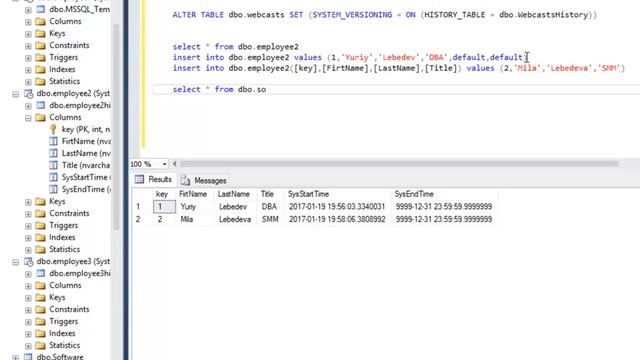640x360 pixels.
Task: Expand Statistics folder of dbo.employee3
Action: click(x=28, y=346)
